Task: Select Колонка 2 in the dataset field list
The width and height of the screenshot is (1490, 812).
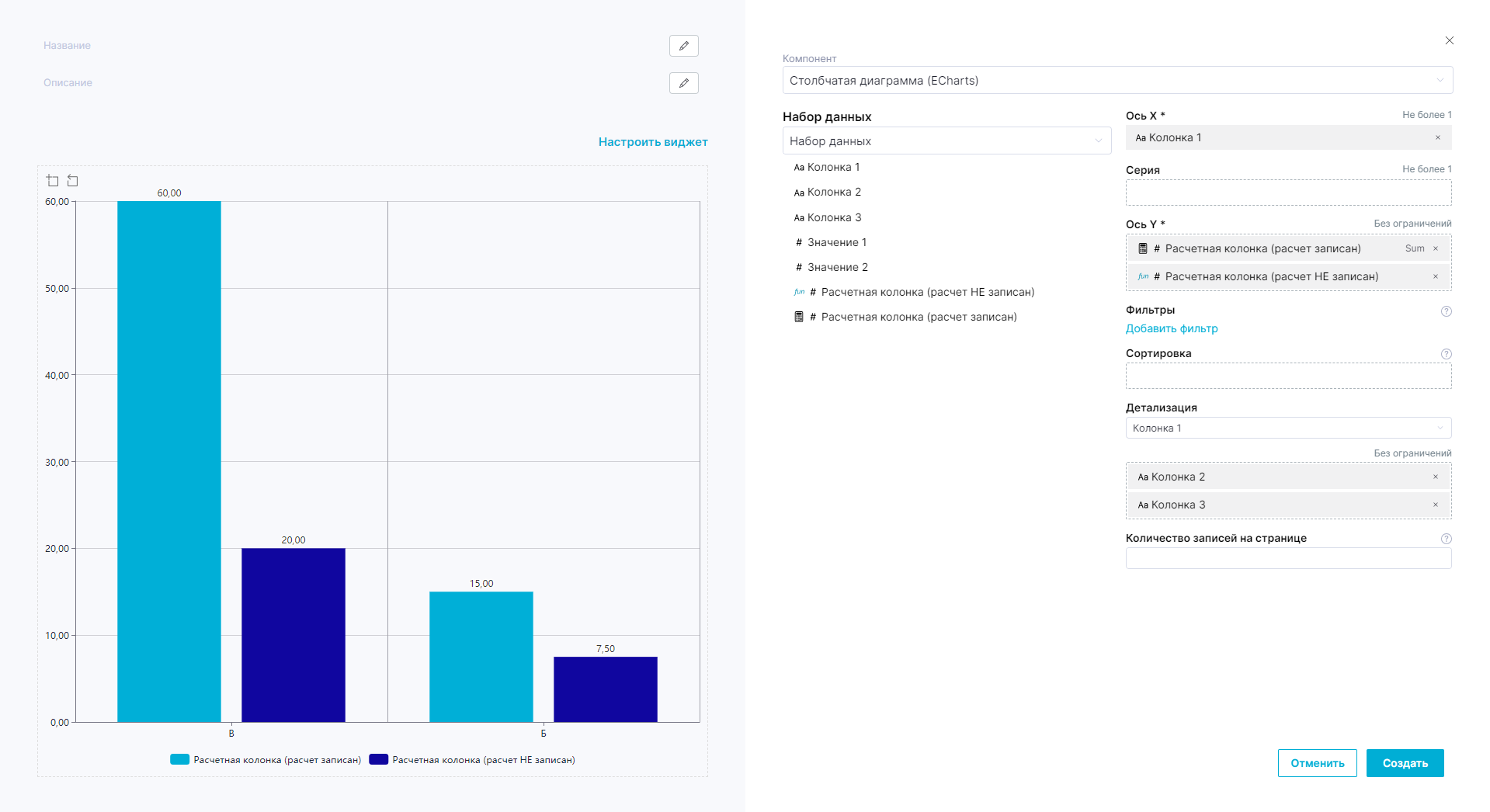Action: [833, 192]
